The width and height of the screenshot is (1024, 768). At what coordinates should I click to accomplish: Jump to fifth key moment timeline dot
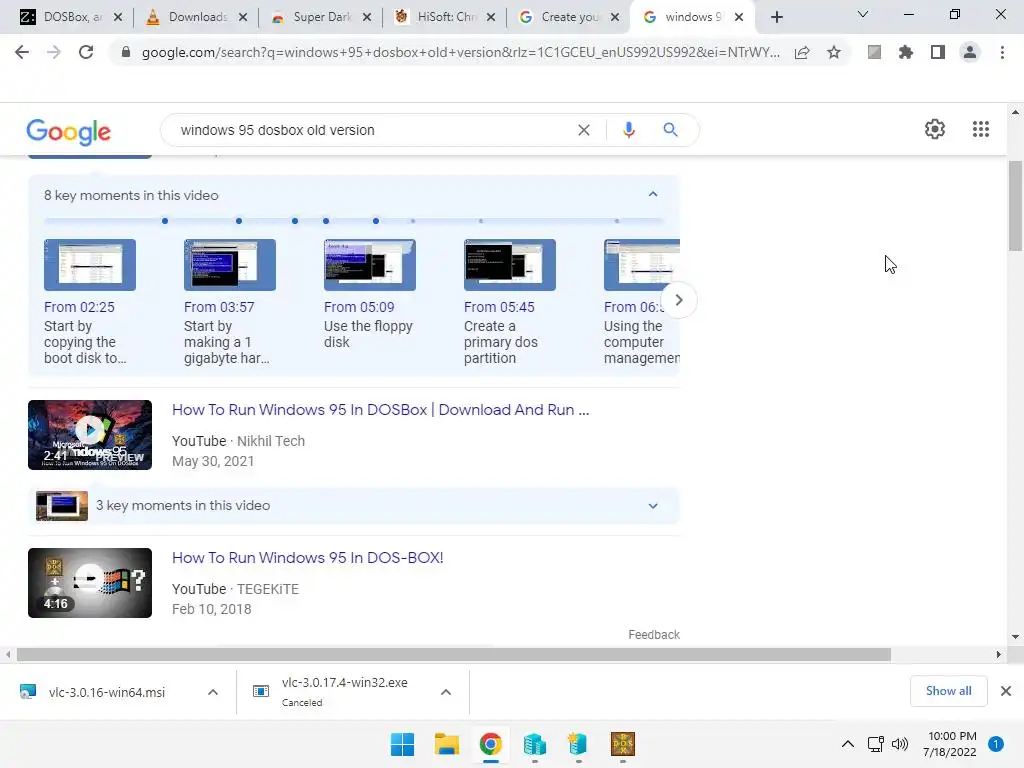(376, 221)
